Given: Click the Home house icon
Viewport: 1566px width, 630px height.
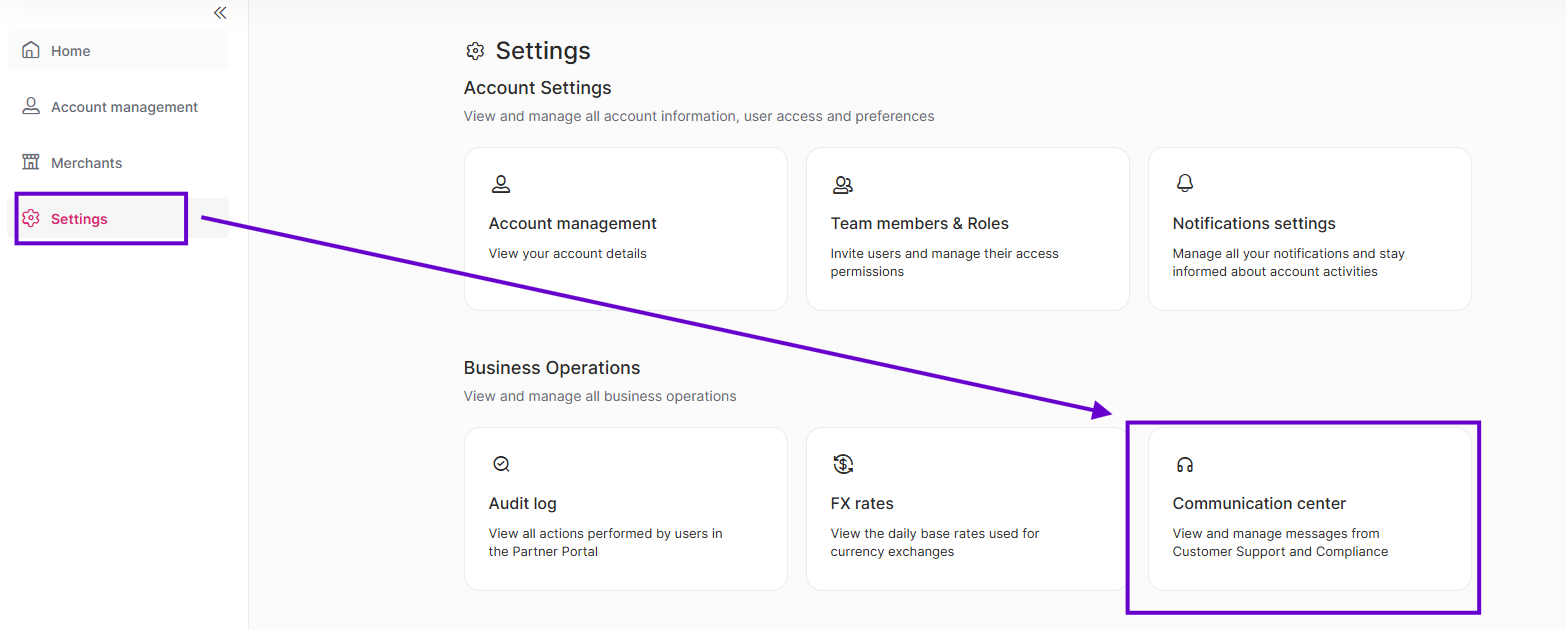Looking at the screenshot, I should [31, 50].
